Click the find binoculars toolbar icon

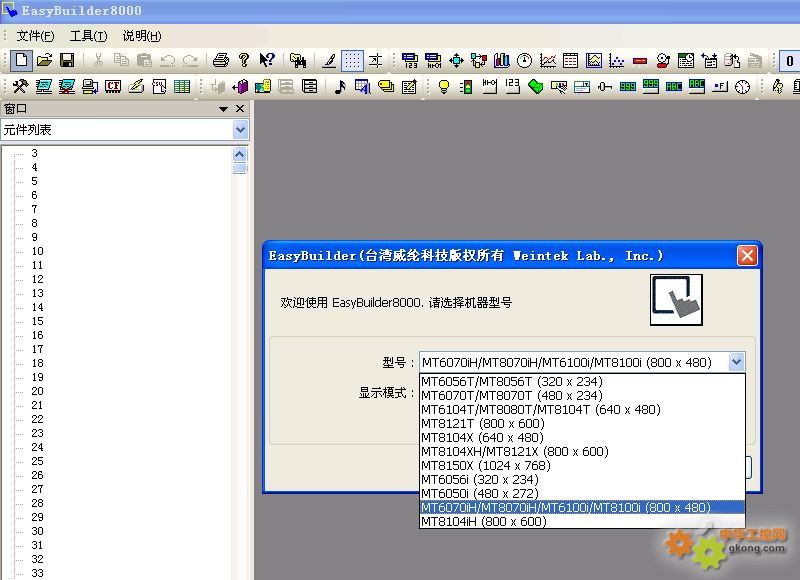click(x=298, y=61)
